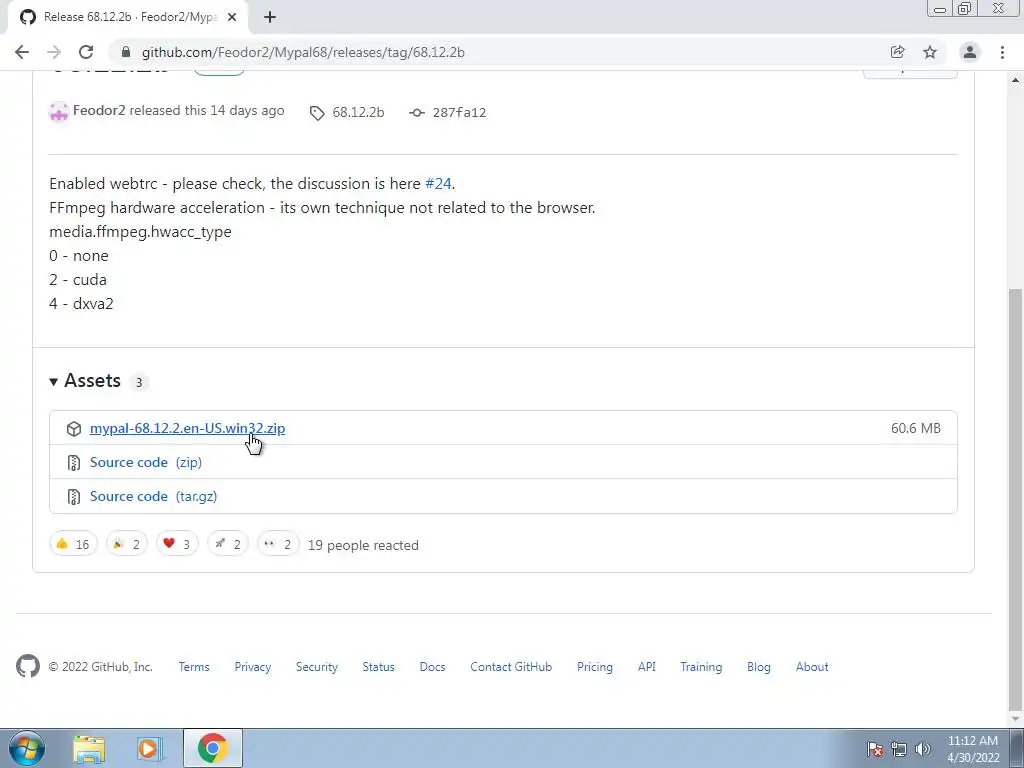
Task: Click the file icon for Source code (tar.gz)
Action: [74, 496]
